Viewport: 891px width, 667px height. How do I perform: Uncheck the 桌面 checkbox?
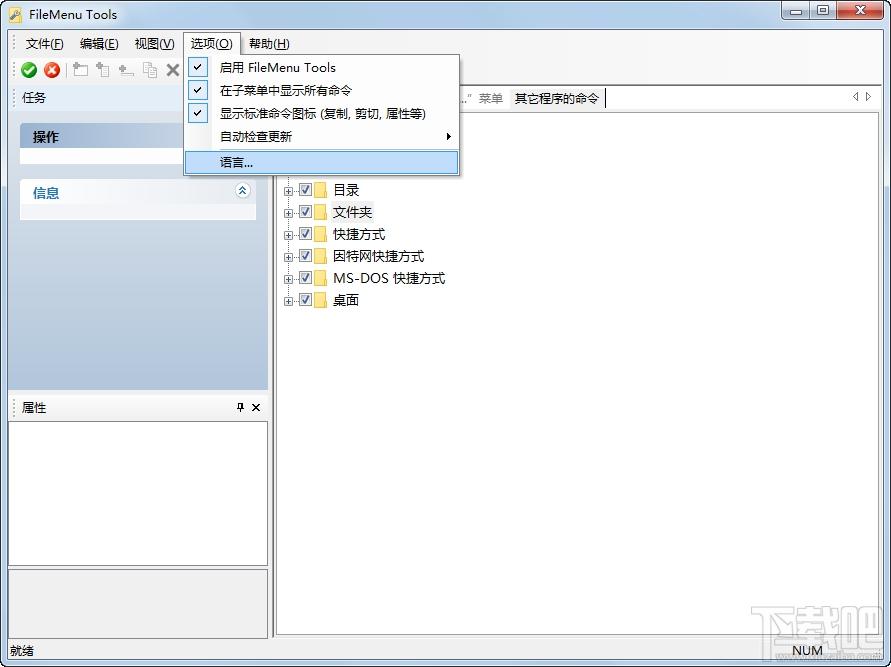click(305, 299)
